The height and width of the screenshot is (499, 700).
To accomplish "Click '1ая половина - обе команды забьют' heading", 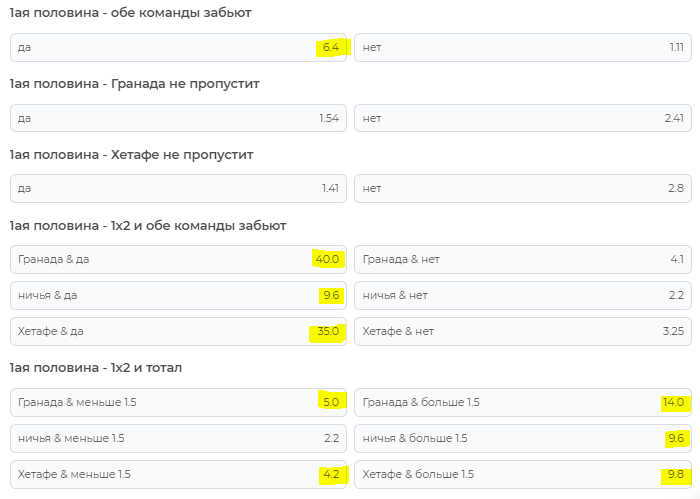I will 130,13.
